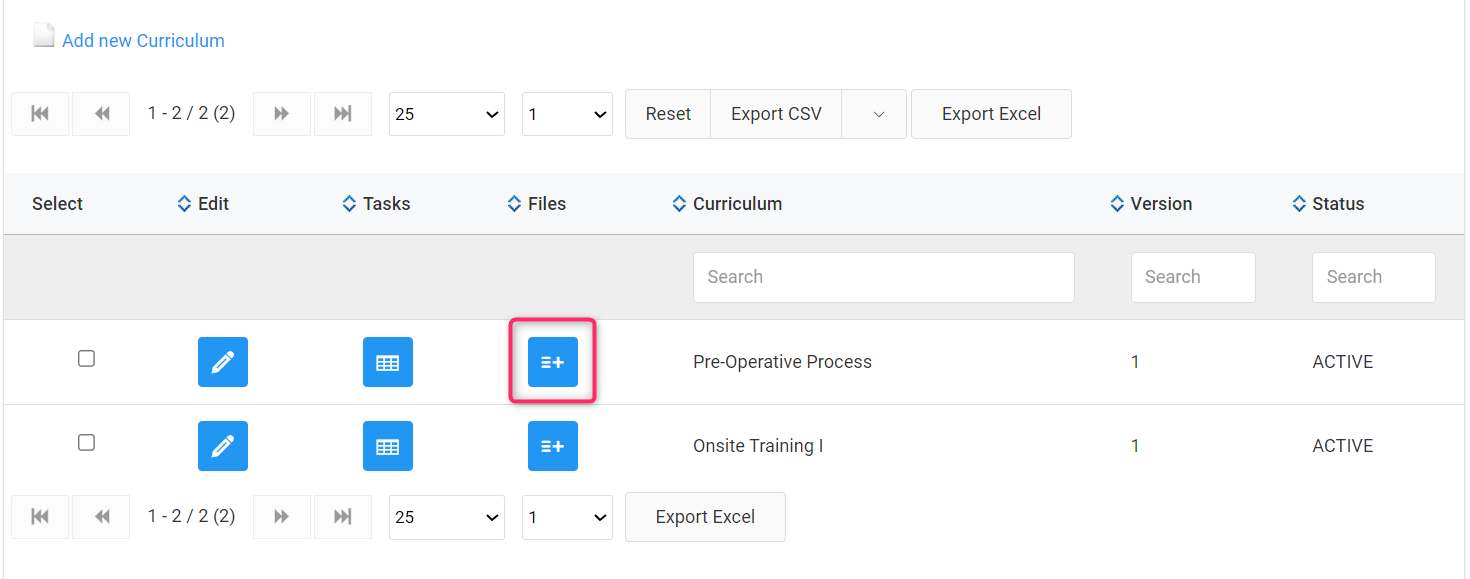This screenshot has height=579, width=1470.
Task: Click ACTIVE status of Pre-Operative Process
Action: click(1343, 362)
